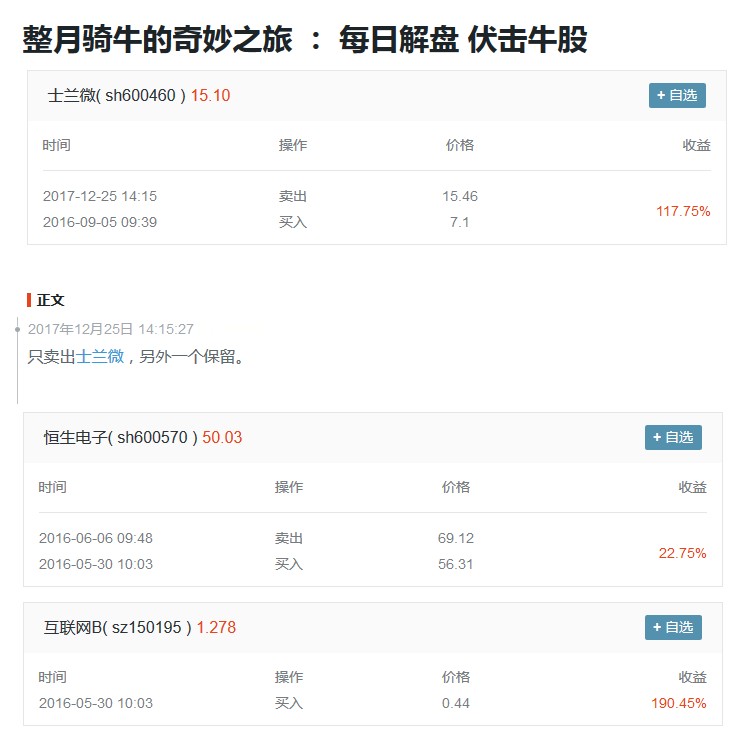Screen dimensions: 750x744
Task: Open the blue 士兰微 link in post text
Action: [x=100, y=357]
